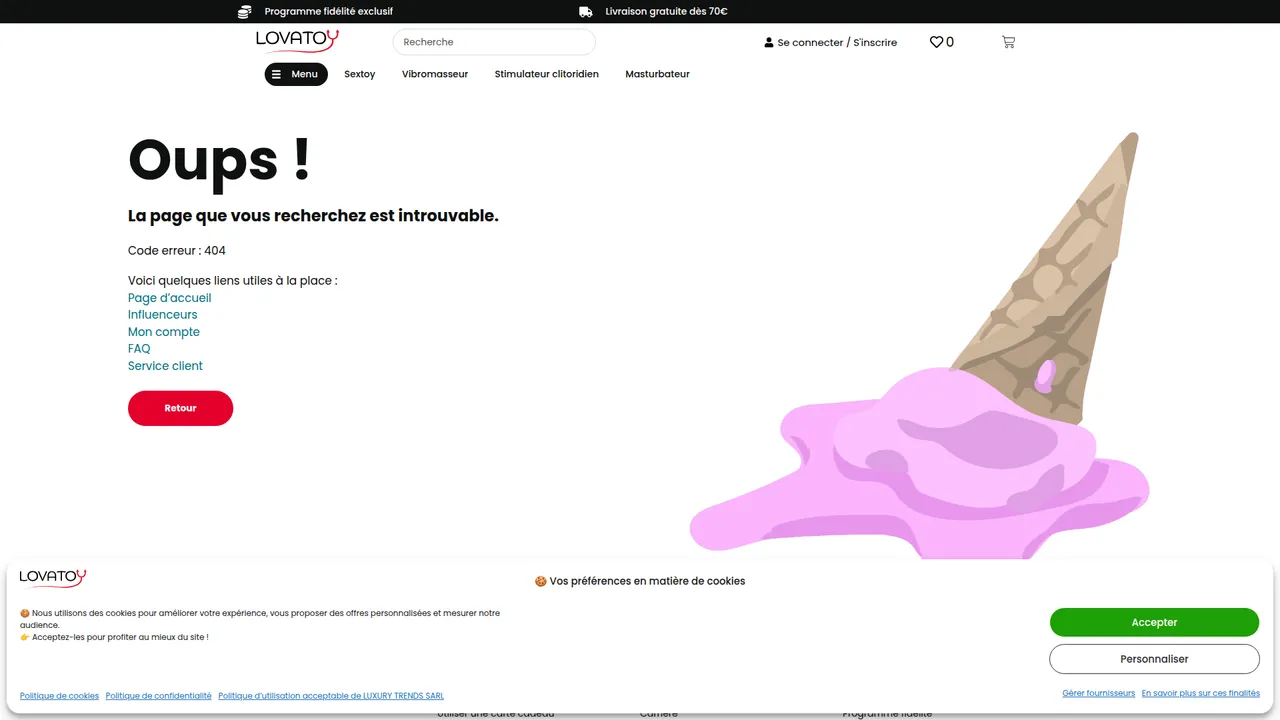Focus the Recherche search field
The height and width of the screenshot is (720, 1280).
click(494, 42)
